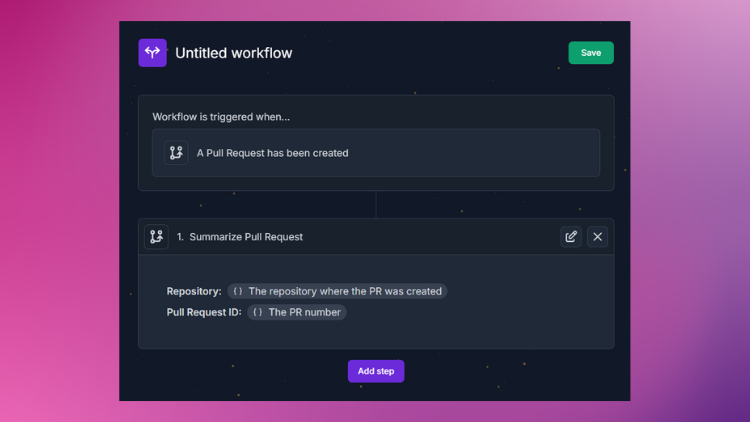Add a new step to the workflow
The width and height of the screenshot is (750, 422).
click(x=376, y=371)
